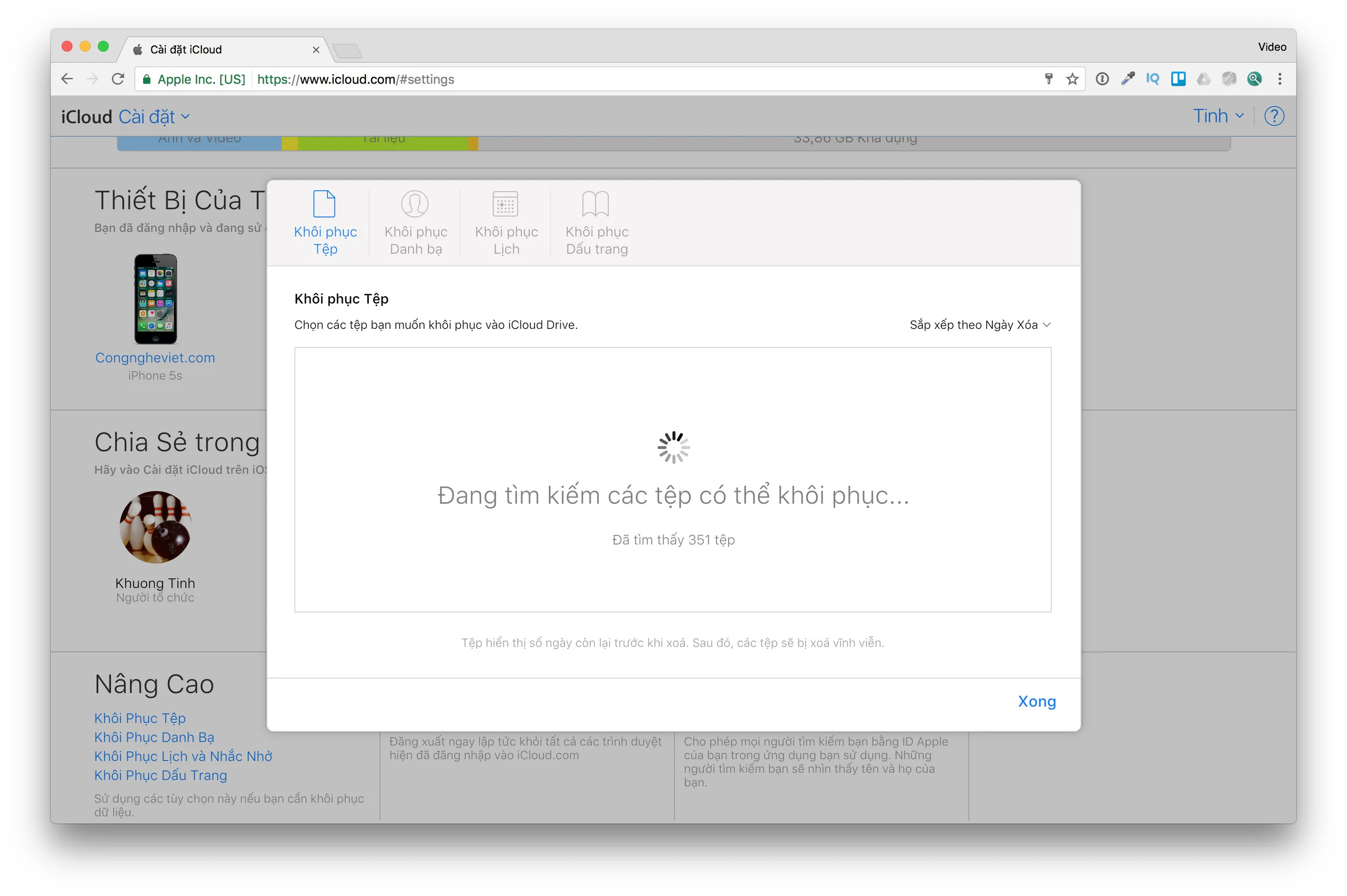Click the Khôi phục Tệp heading
Screen dimensions: 1347x896
pos(341,299)
